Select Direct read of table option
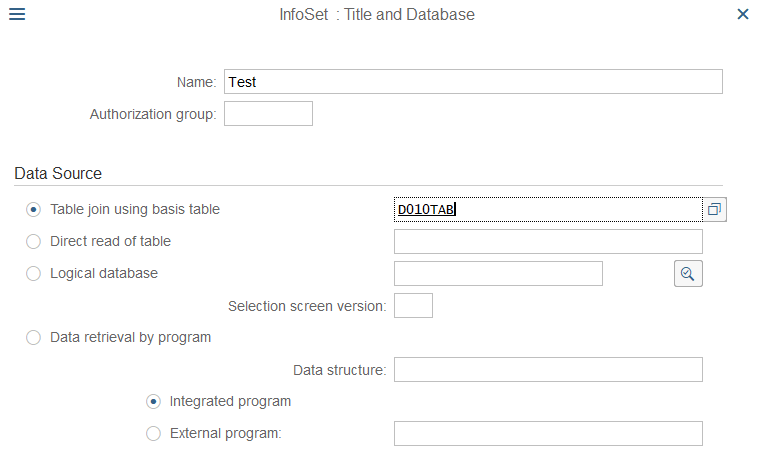The image size is (762, 453). click(34, 241)
